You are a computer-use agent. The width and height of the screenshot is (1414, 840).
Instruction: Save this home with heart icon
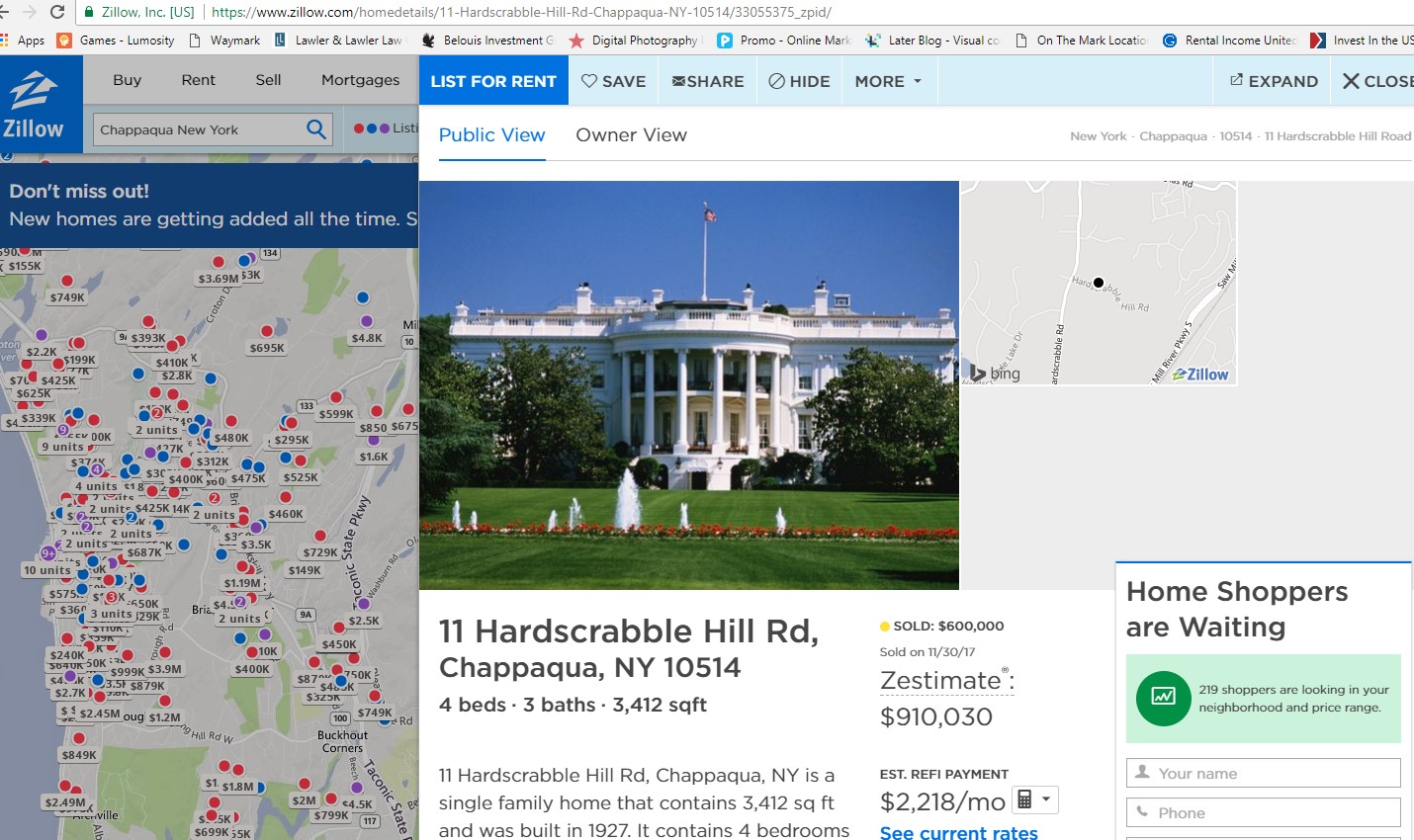pos(613,81)
